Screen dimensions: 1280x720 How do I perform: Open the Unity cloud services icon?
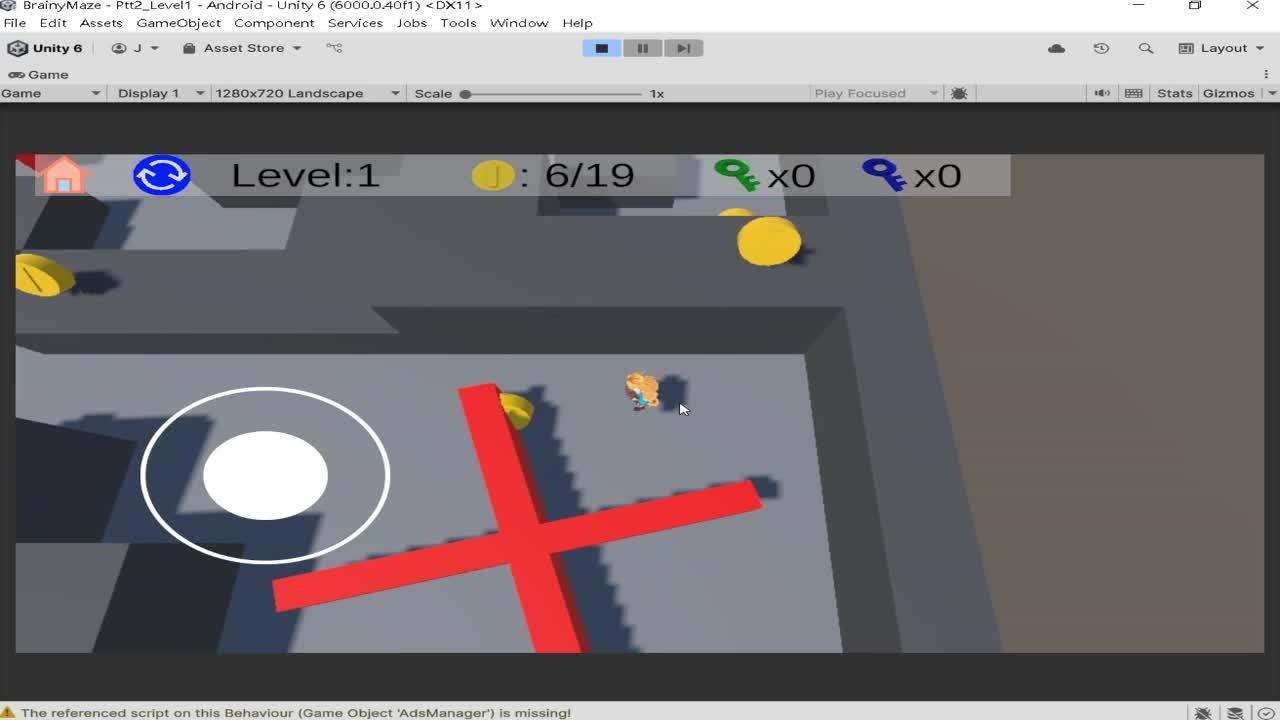(1056, 48)
